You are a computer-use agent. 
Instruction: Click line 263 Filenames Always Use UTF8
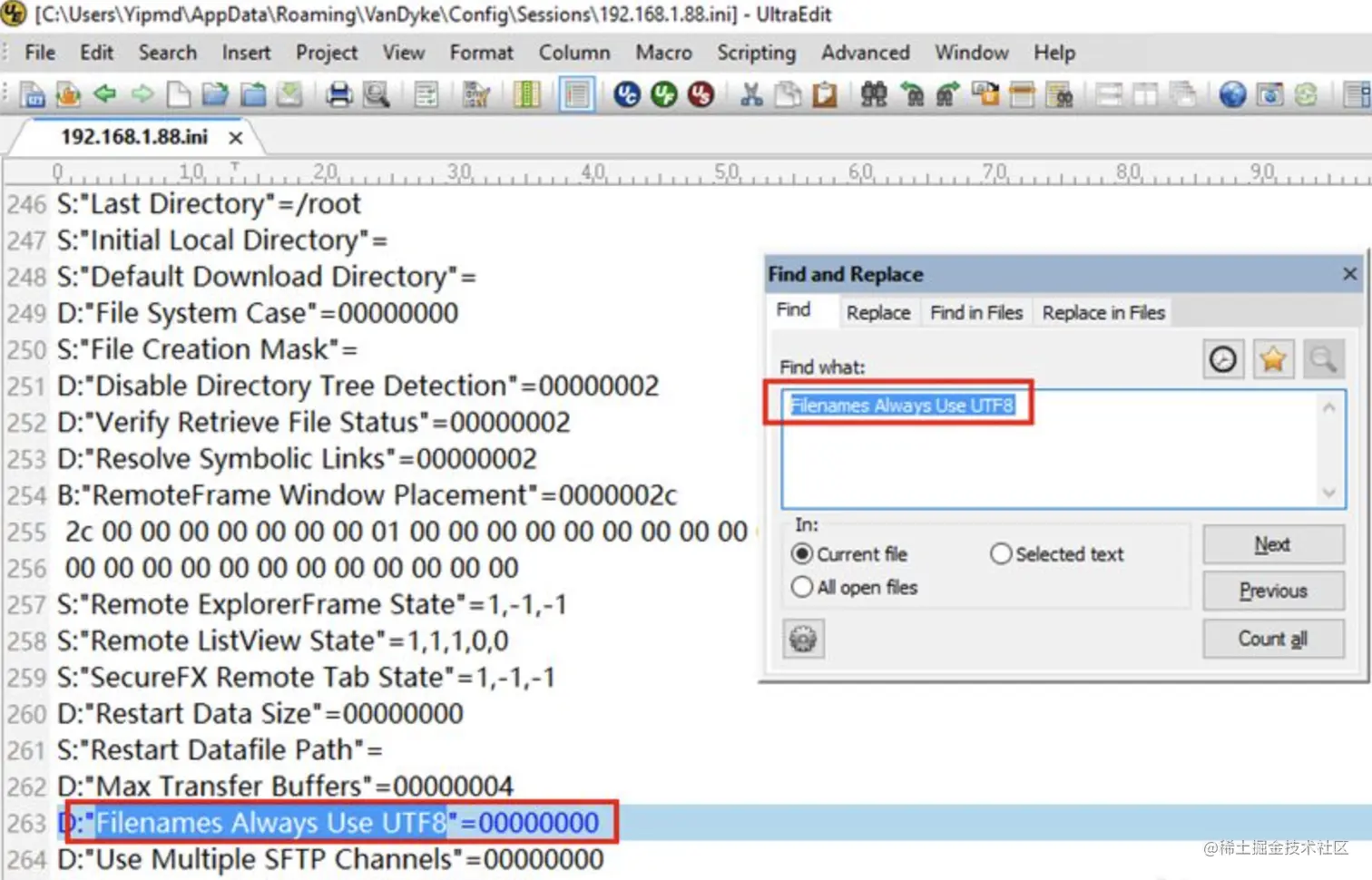click(328, 823)
